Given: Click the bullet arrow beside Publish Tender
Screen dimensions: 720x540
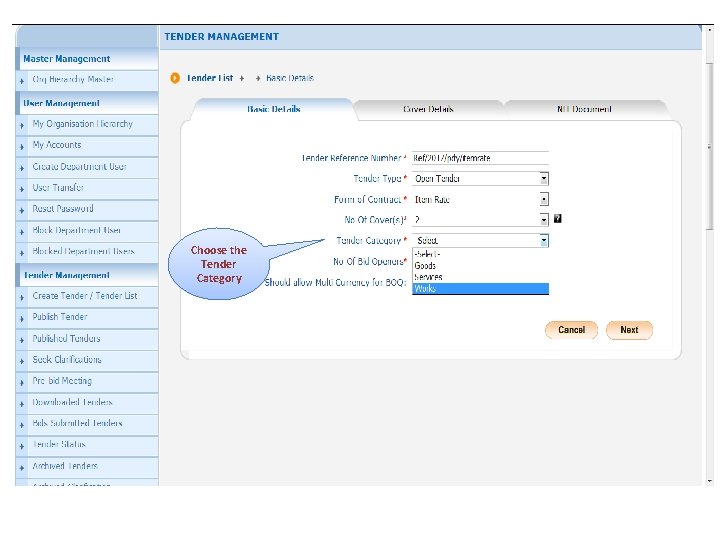Looking at the screenshot, I should (x=22, y=319).
